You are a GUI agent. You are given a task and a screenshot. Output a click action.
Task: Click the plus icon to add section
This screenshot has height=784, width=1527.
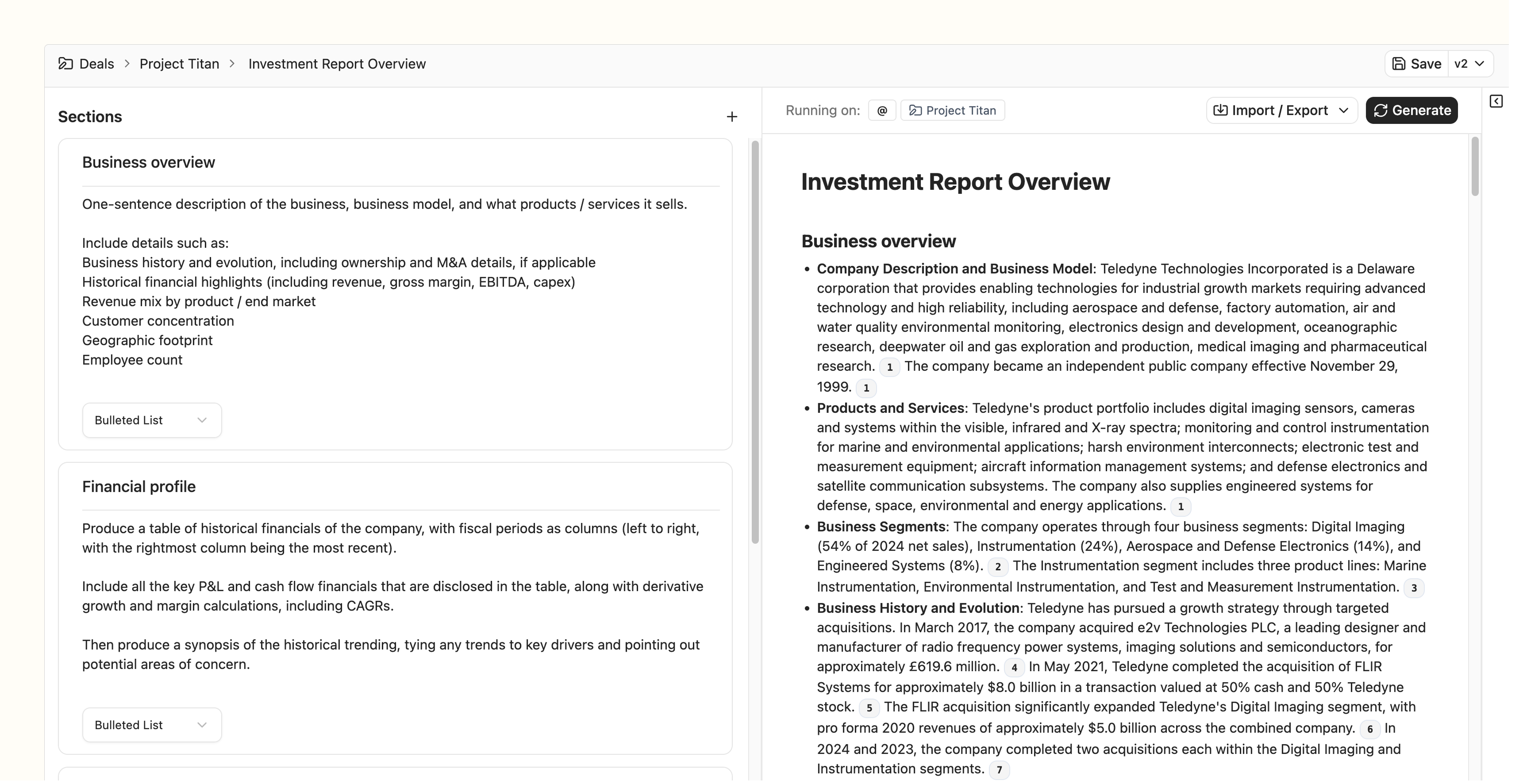point(731,117)
